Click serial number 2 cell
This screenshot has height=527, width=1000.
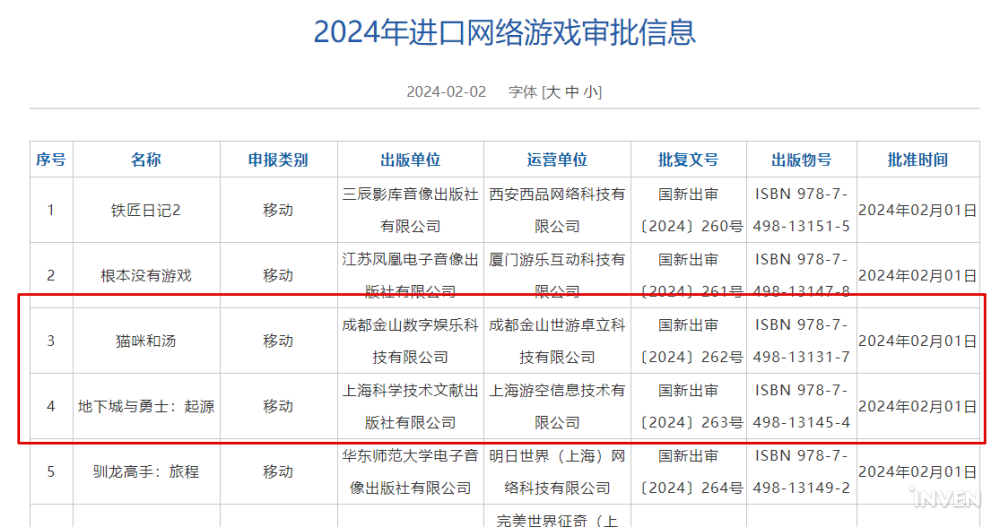click(x=51, y=276)
